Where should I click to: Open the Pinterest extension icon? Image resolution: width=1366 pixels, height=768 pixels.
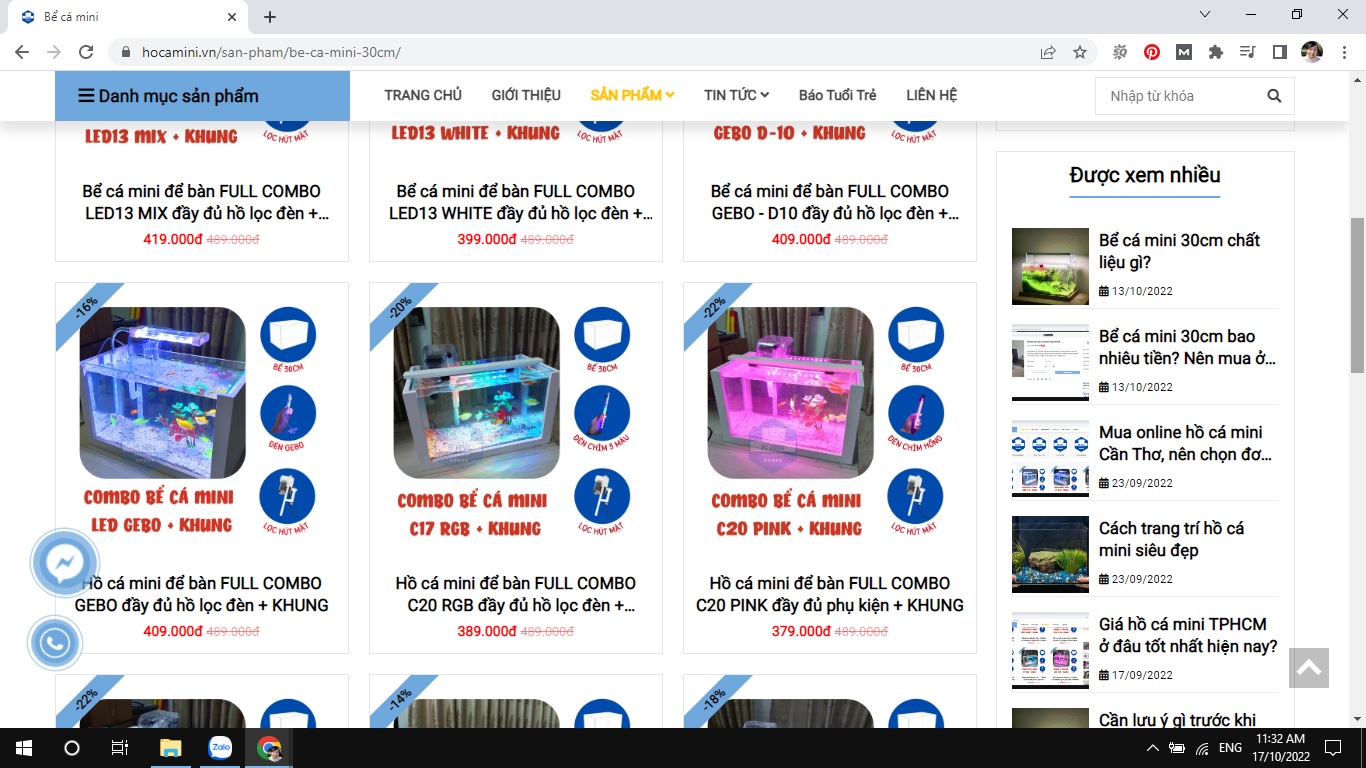click(x=1152, y=52)
